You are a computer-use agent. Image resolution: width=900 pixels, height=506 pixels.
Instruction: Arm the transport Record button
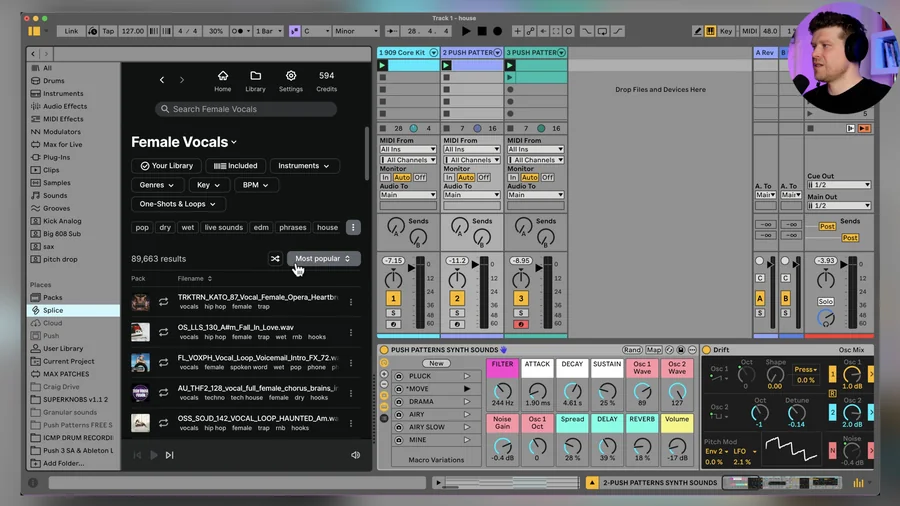[x=498, y=31]
